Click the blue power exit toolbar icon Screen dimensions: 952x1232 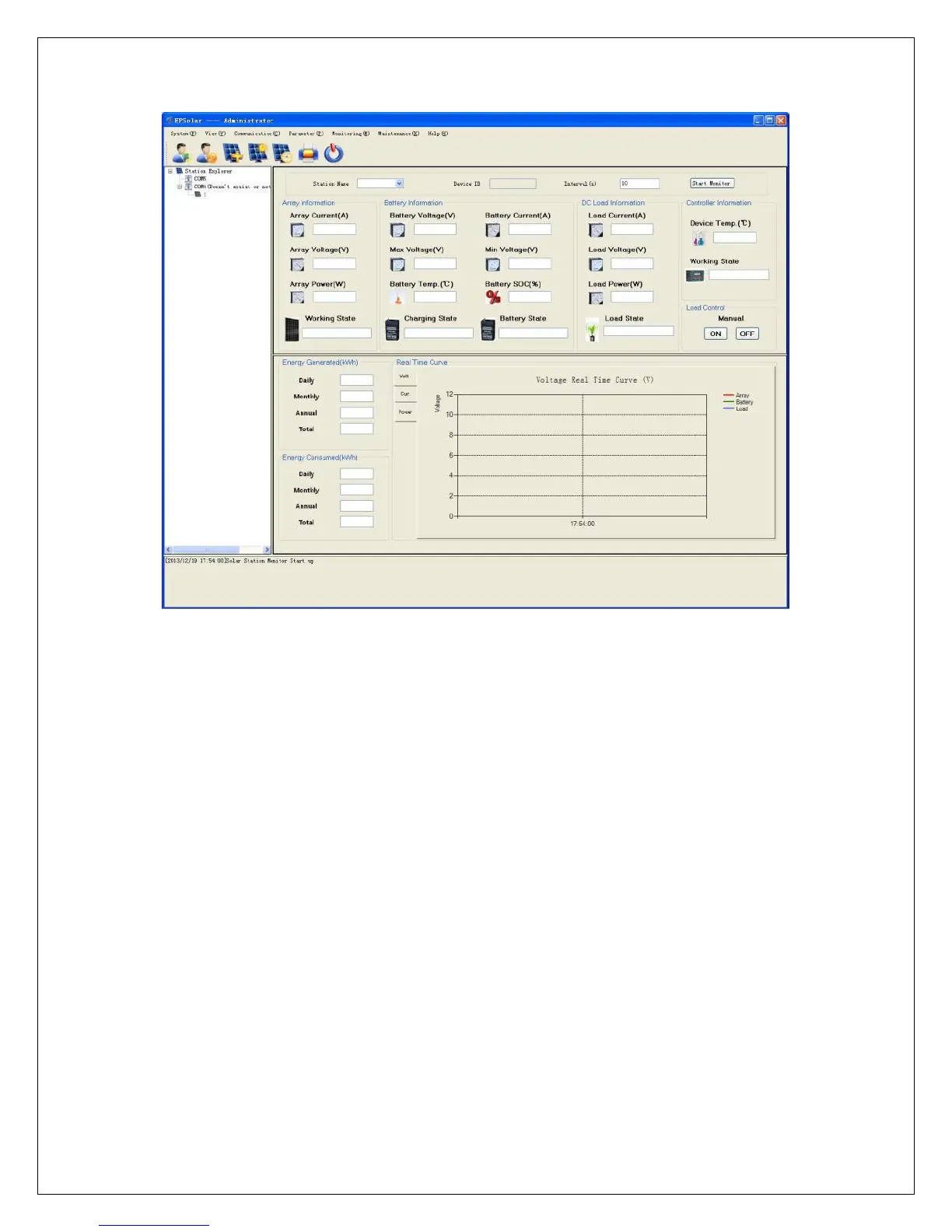pyautogui.click(x=334, y=153)
